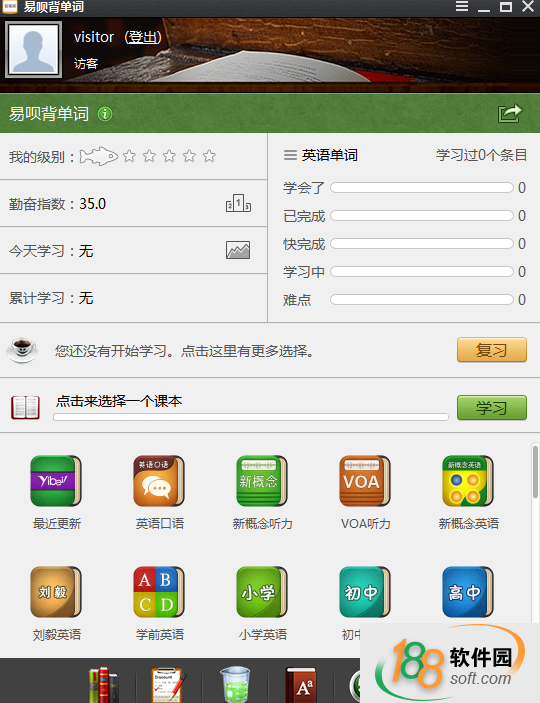The width and height of the screenshot is (540, 703).
Task: Open the 刘毅英语 book icon
Action: 56,592
